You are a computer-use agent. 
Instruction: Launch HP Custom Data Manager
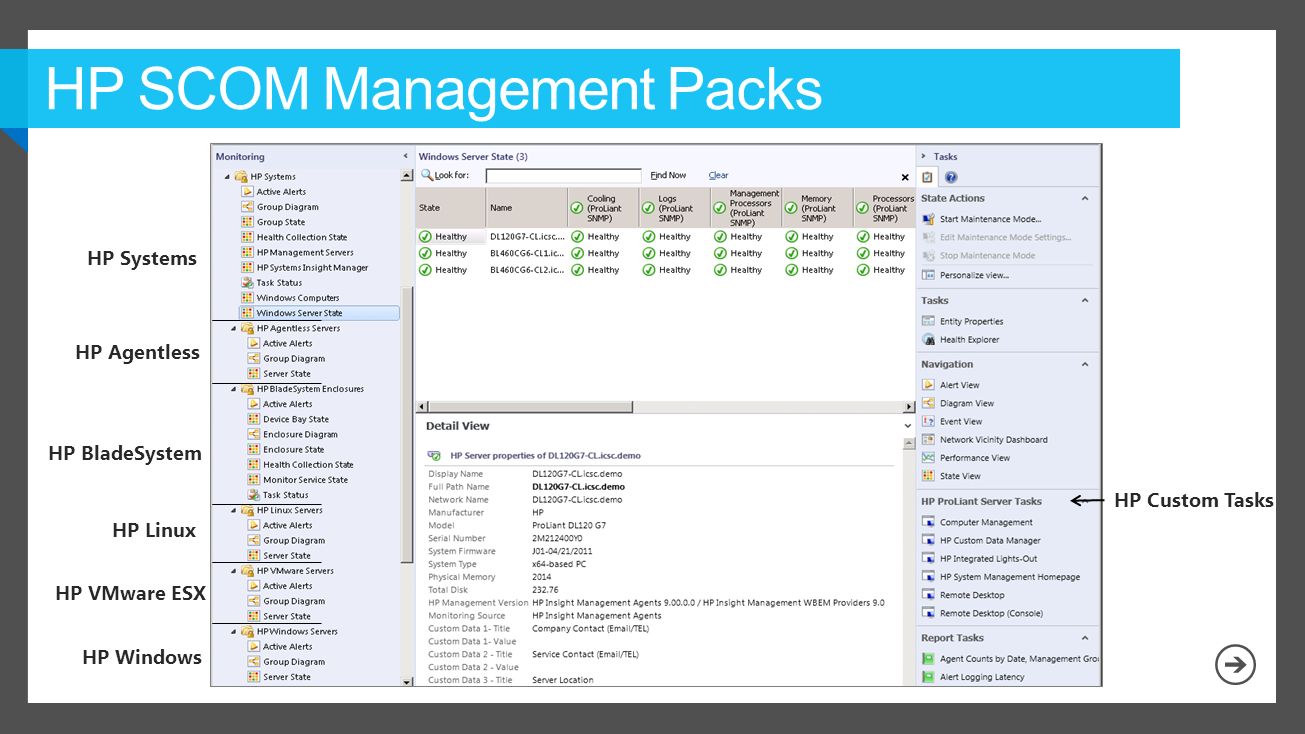click(x=990, y=540)
